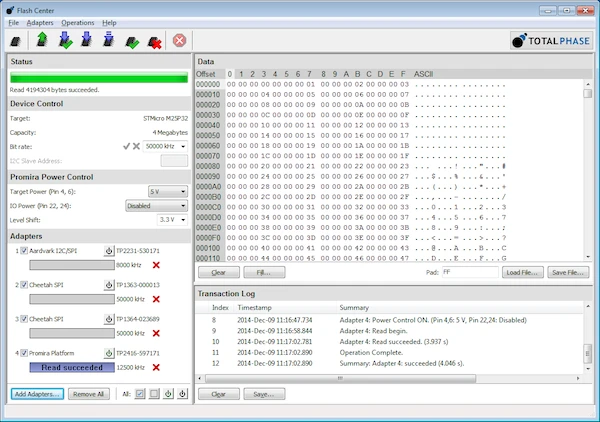
Task: Accept the bit rate with the checkmark icon
Action: 126,146
